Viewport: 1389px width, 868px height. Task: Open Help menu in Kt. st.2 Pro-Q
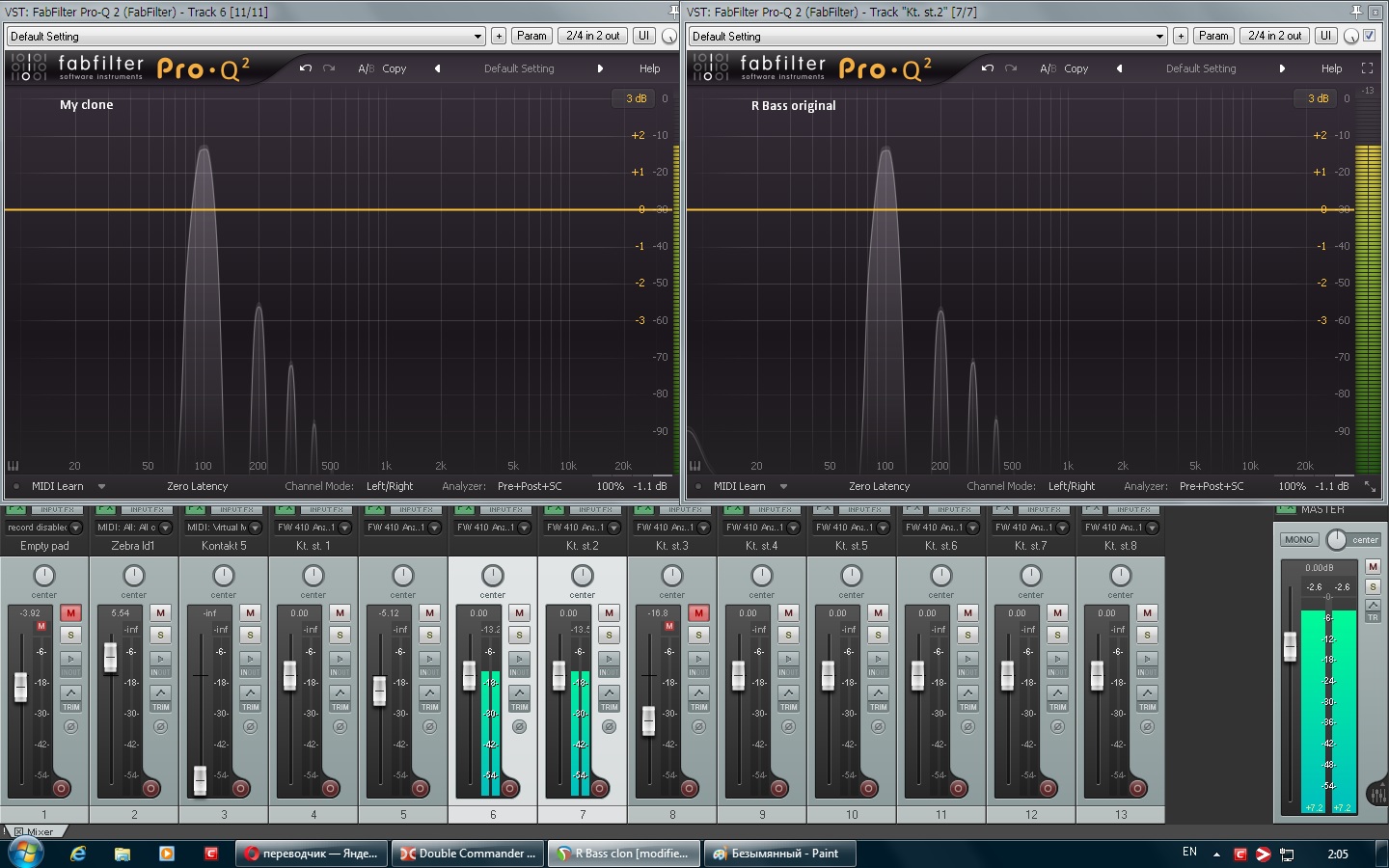[x=1332, y=68]
